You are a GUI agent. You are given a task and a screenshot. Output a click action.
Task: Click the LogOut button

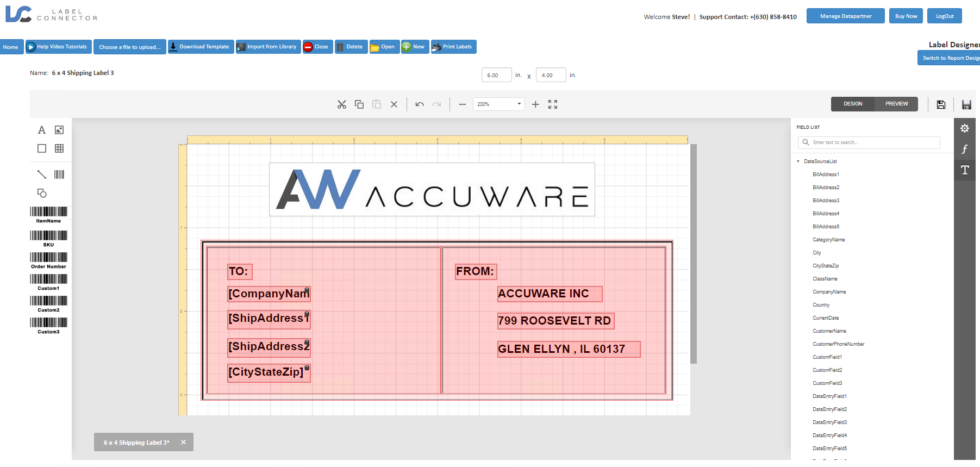(944, 16)
